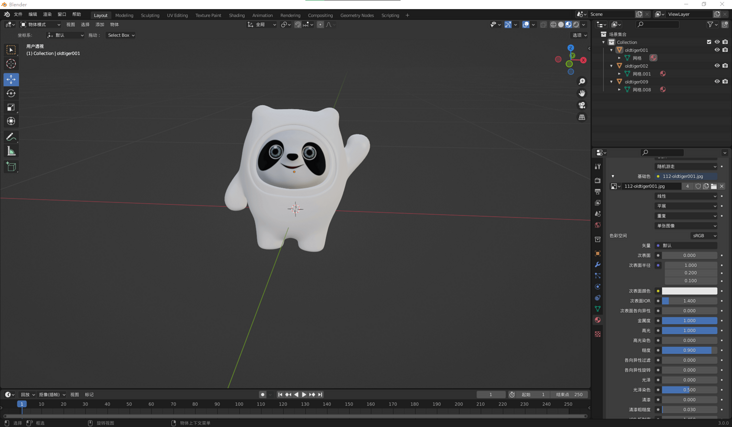Hide oldtiger001 with its eye icon
The width and height of the screenshot is (732, 427).
717,50
